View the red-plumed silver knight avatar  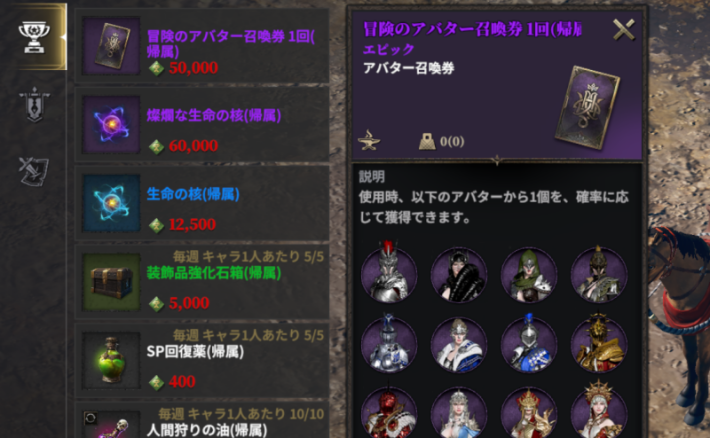[x=389, y=273]
